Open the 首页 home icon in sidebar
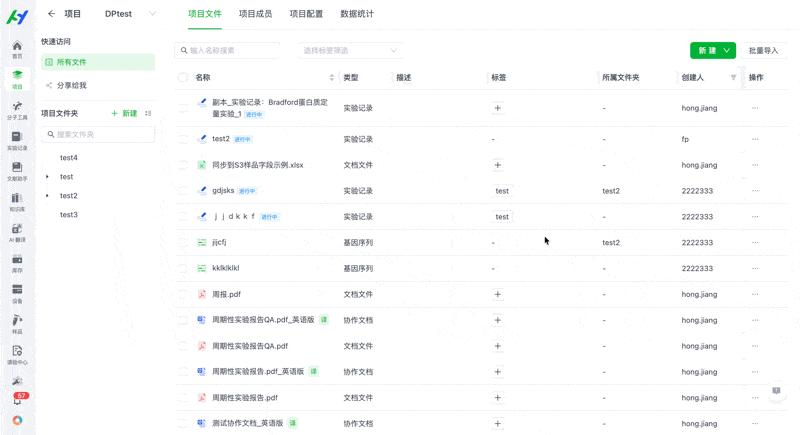Screen dimensions: 800x435 17,49
